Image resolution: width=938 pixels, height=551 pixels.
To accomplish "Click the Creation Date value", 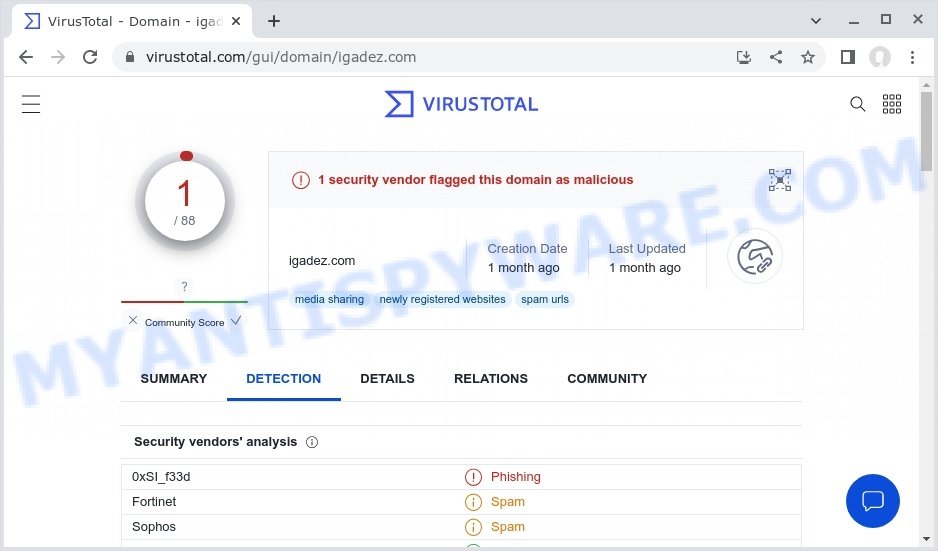I will point(523,268).
